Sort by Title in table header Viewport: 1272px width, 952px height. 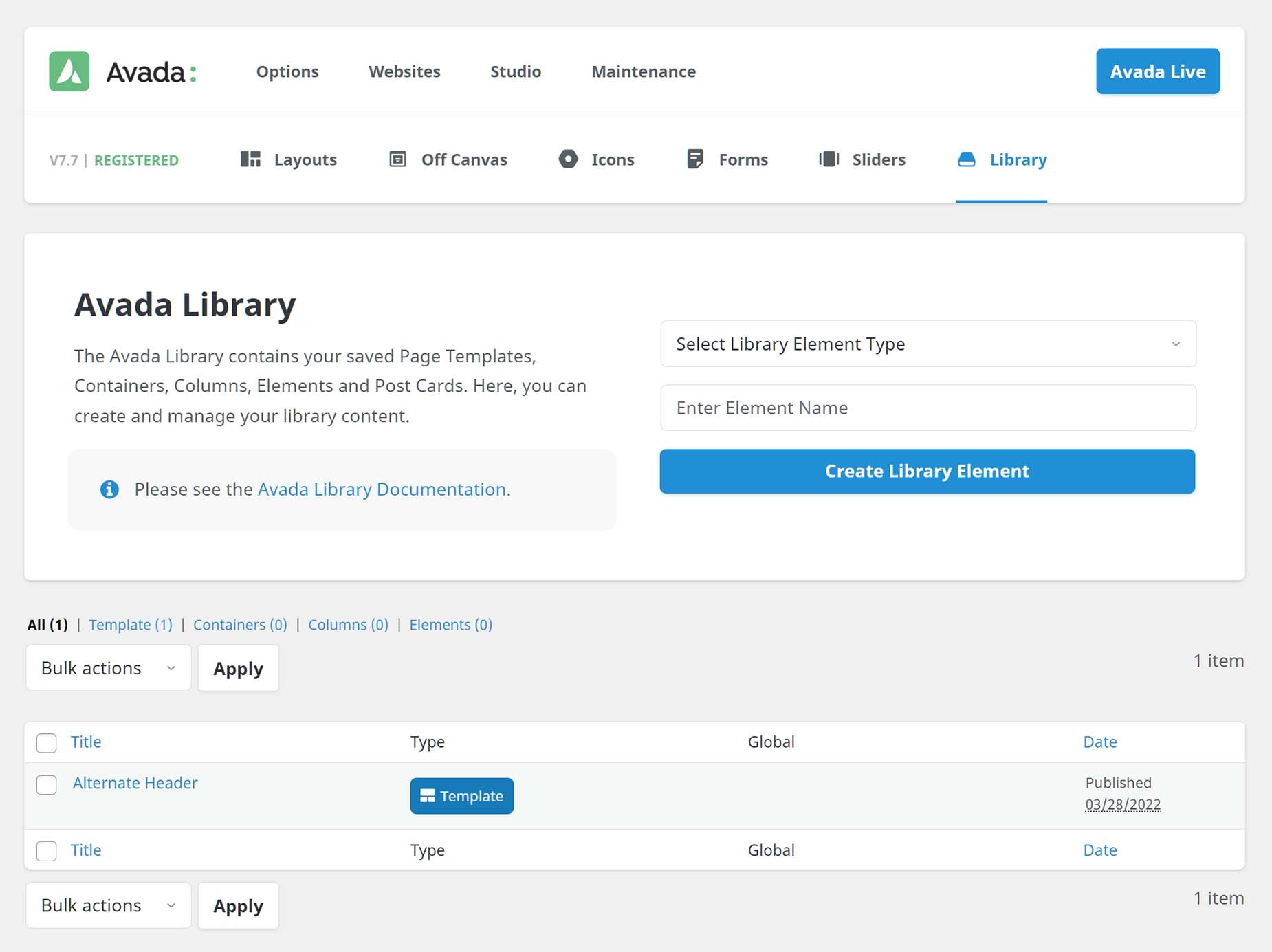click(86, 742)
